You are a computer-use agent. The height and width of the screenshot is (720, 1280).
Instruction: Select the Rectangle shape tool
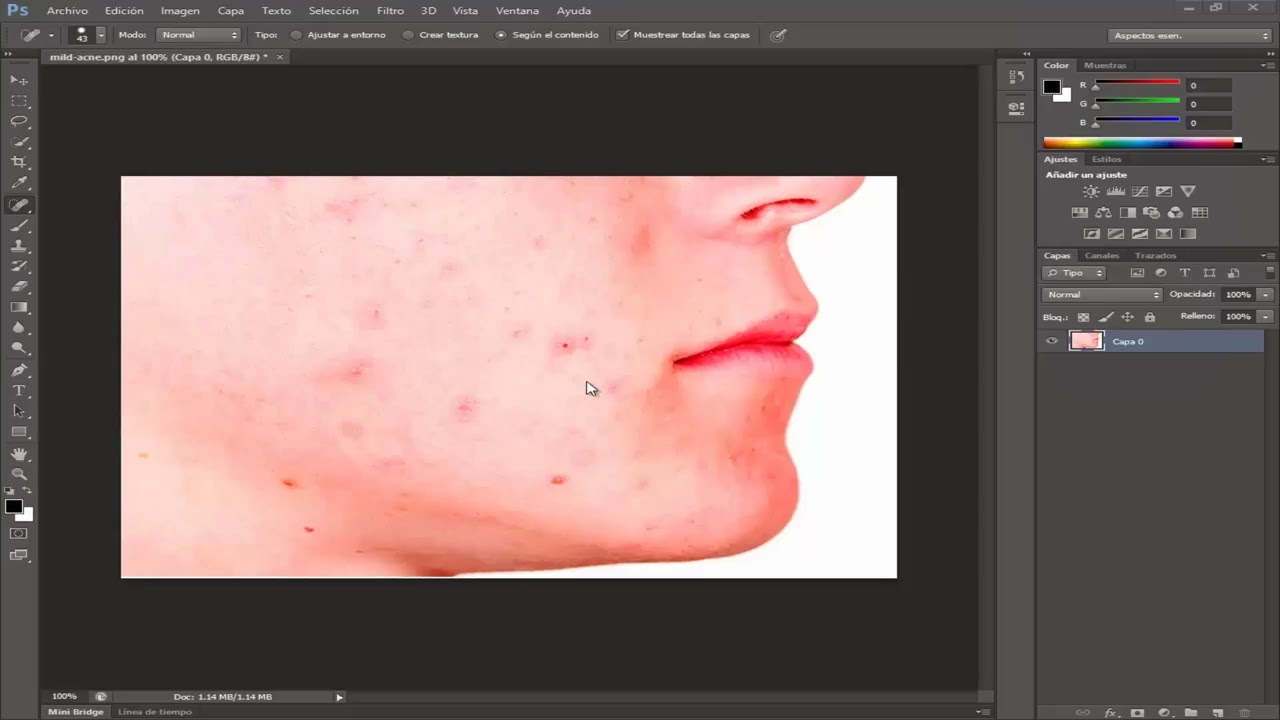click(x=19, y=432)
